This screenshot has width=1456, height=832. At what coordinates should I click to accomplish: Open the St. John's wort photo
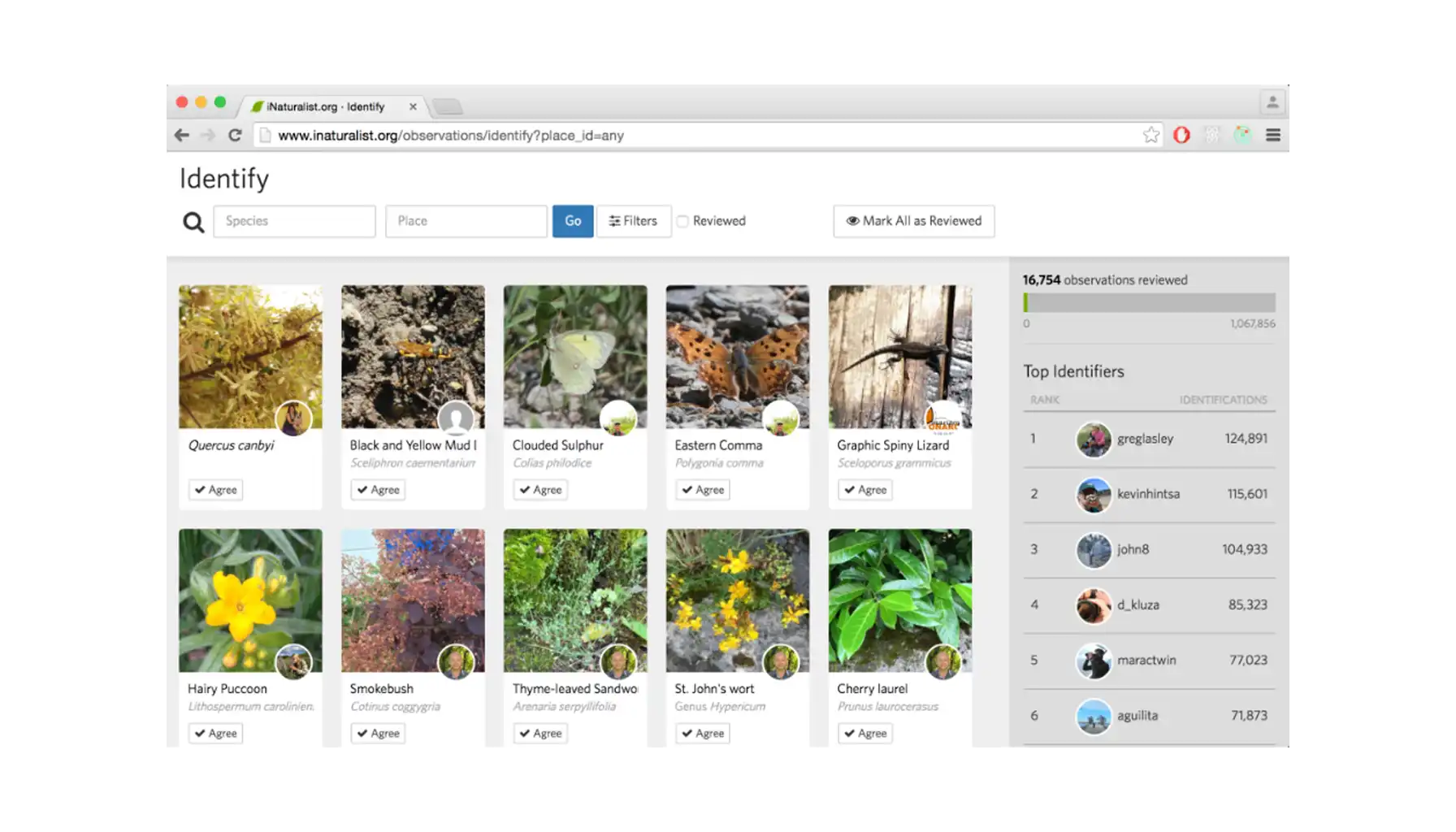[738, 600]
